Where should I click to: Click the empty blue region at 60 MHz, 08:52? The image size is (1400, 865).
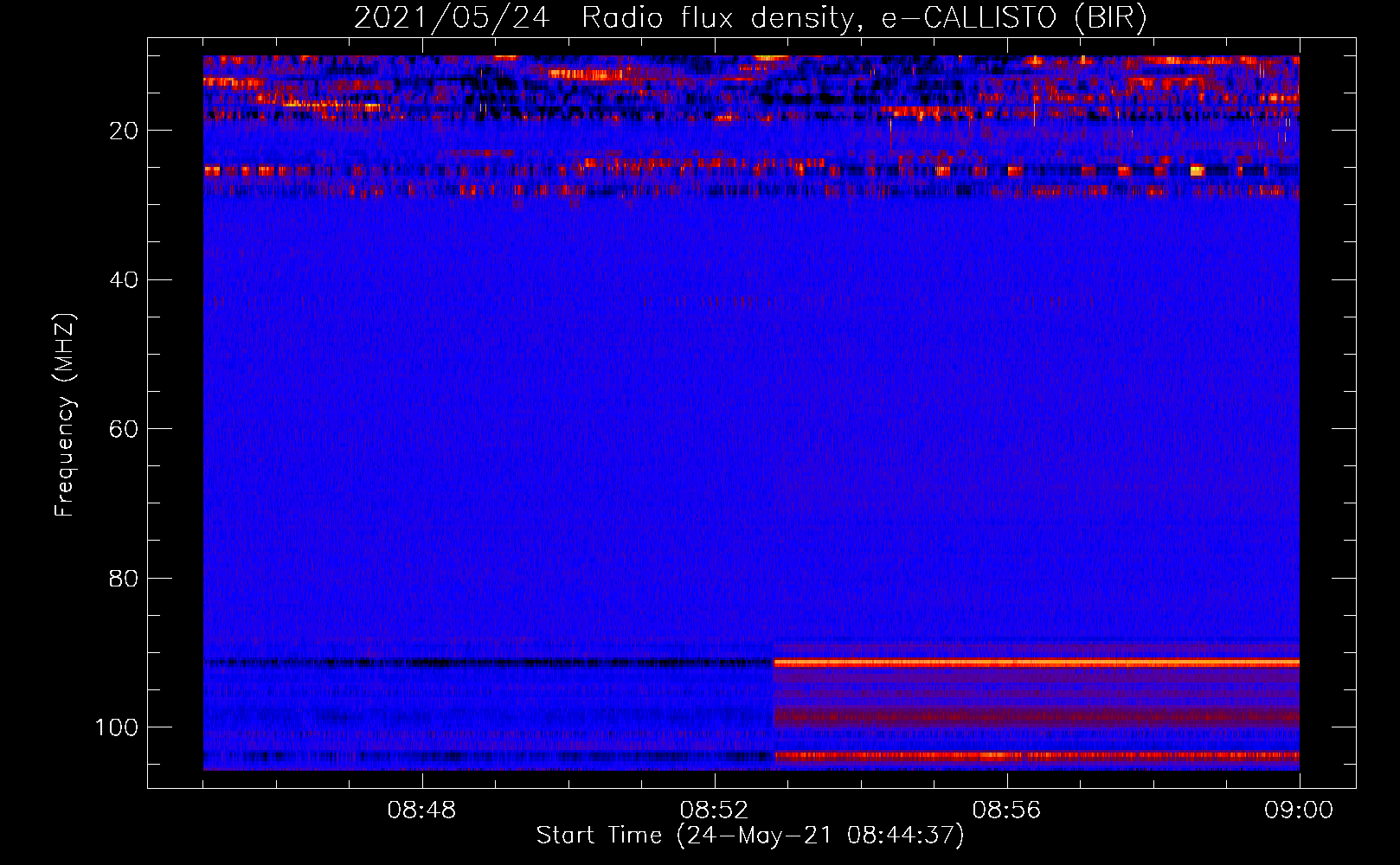click(x=714, y=429)
